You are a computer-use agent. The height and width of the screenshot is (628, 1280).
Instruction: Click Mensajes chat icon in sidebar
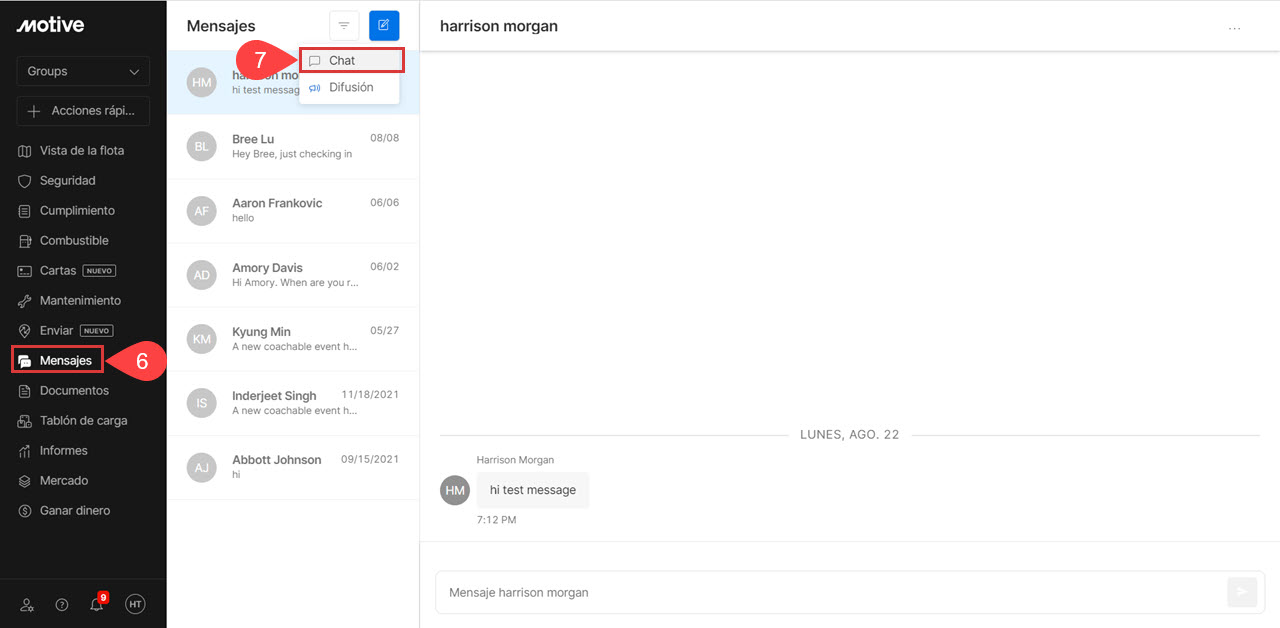point(26,361)
